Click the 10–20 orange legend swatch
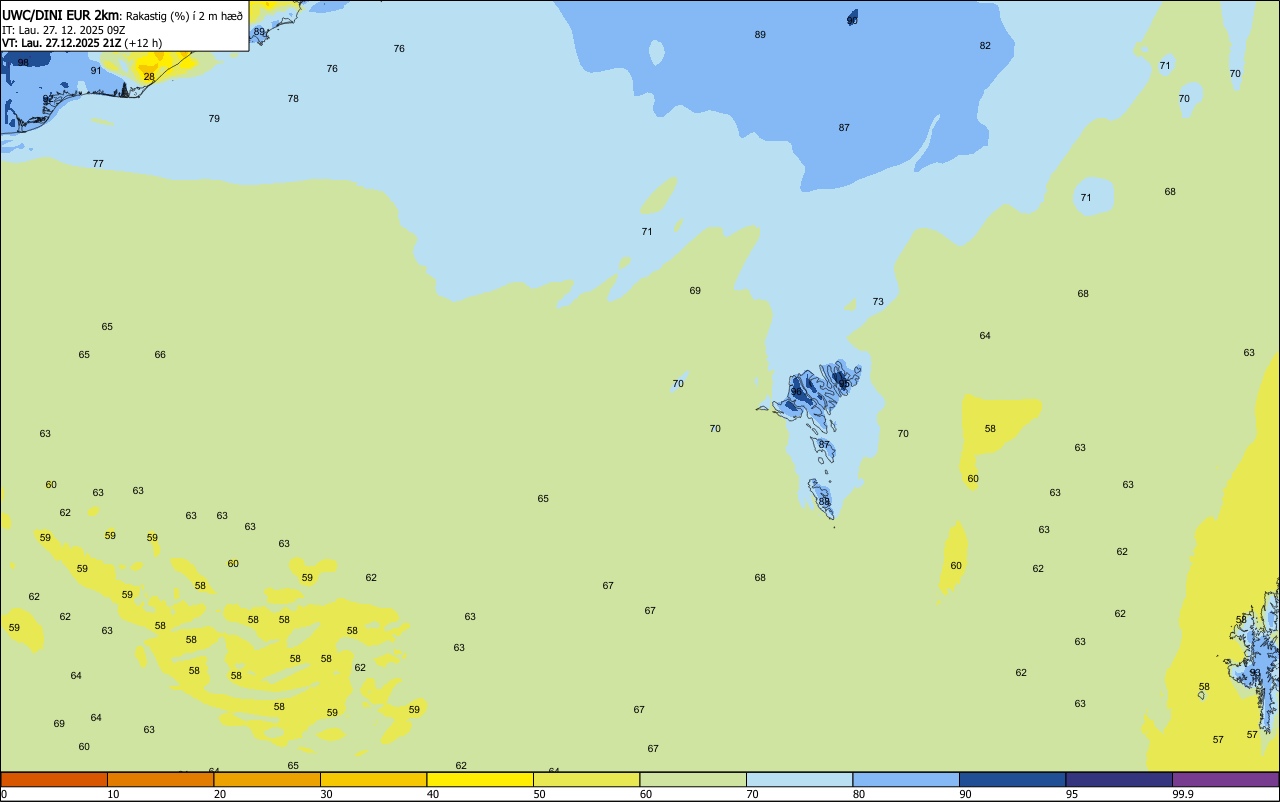This screenshot has height=802, width=1280. [x=160, y=779]
